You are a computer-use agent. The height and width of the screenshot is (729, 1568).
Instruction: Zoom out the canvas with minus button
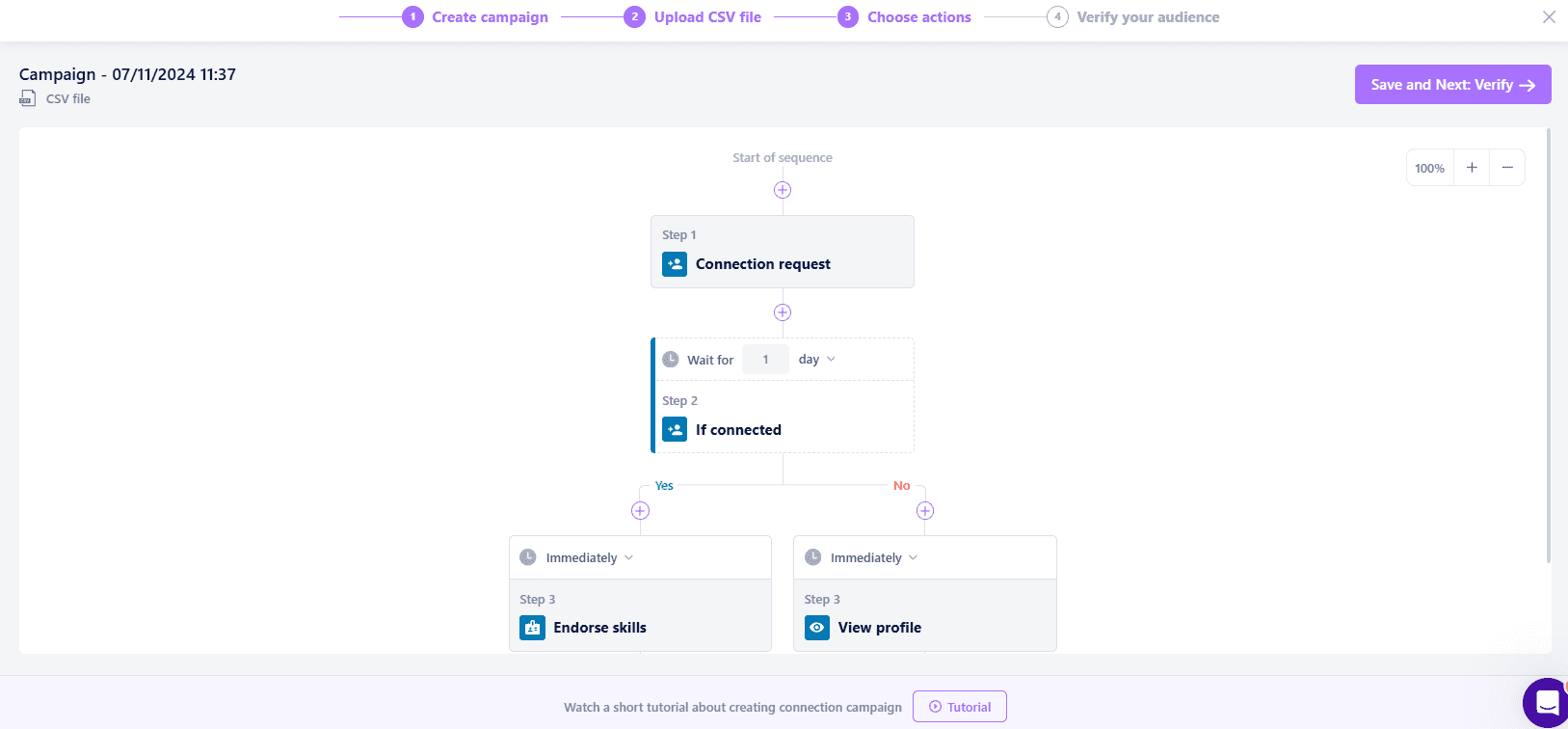point(1507,168)
